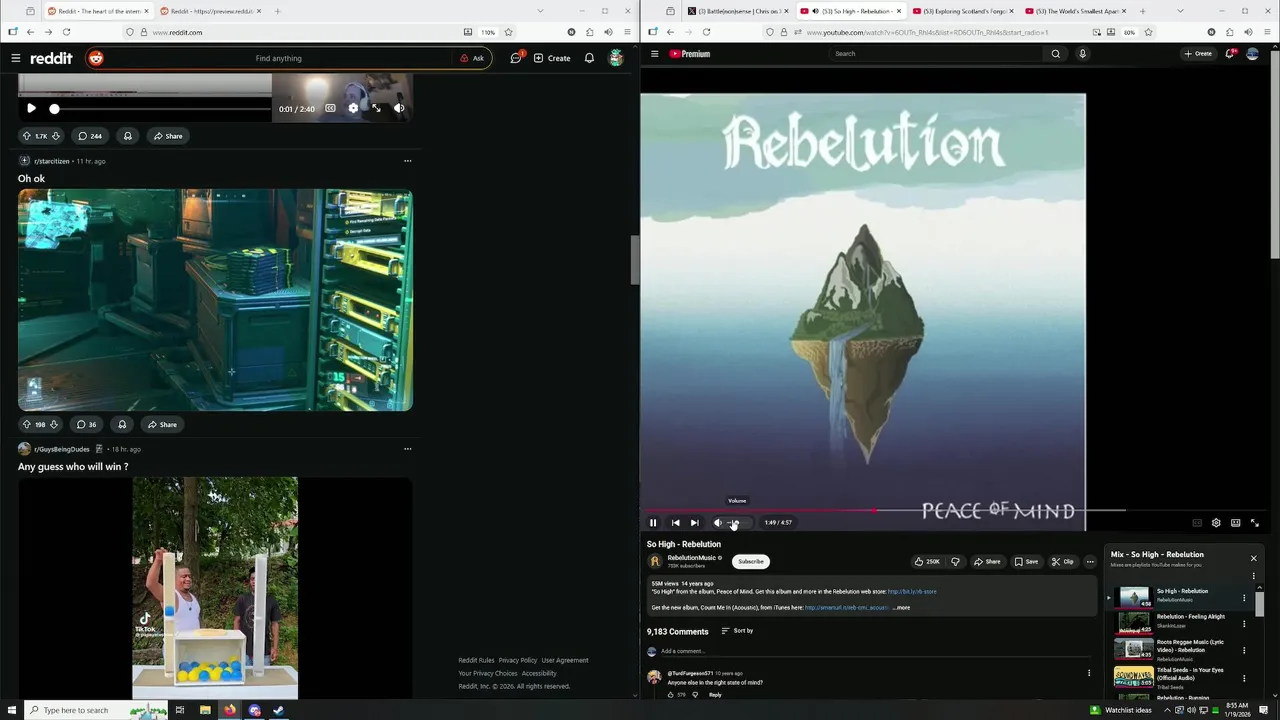The height and width of the screenshot is (720, 1280).
Task: Save the So High video to playlist
Action: point(1026,562)
